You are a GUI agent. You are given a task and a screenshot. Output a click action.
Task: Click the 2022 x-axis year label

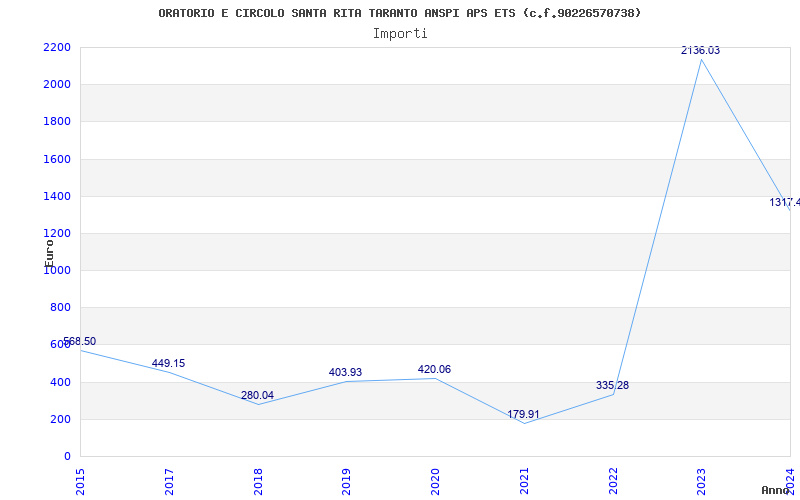click(x=613, y=482)
